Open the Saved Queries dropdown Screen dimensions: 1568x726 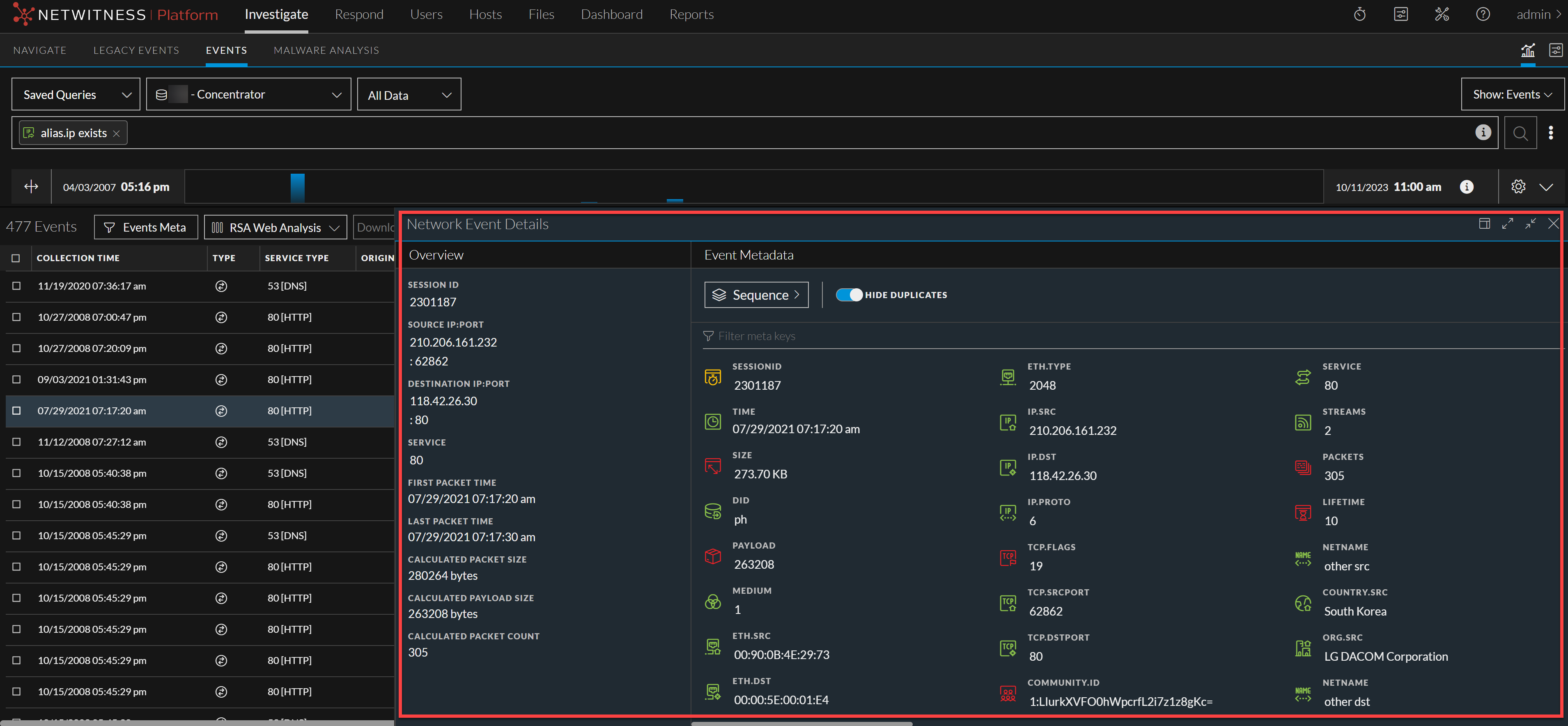(76, 94)
